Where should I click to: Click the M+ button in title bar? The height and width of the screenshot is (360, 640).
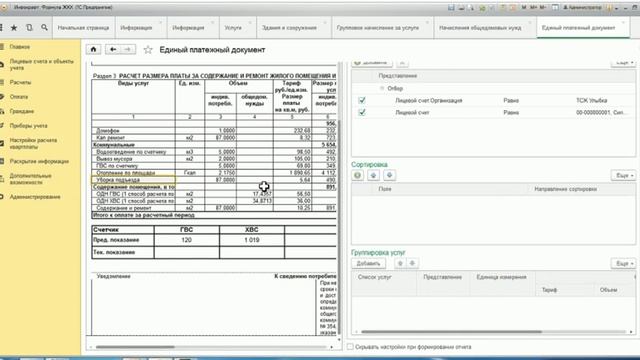[533, 8]
